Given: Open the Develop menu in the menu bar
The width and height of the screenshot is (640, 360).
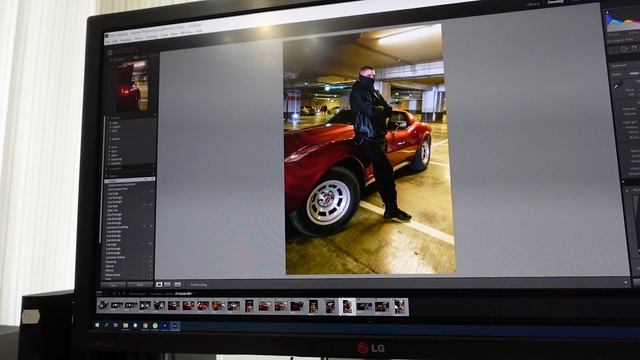Looking at the screenshot, I should [126, 40].
